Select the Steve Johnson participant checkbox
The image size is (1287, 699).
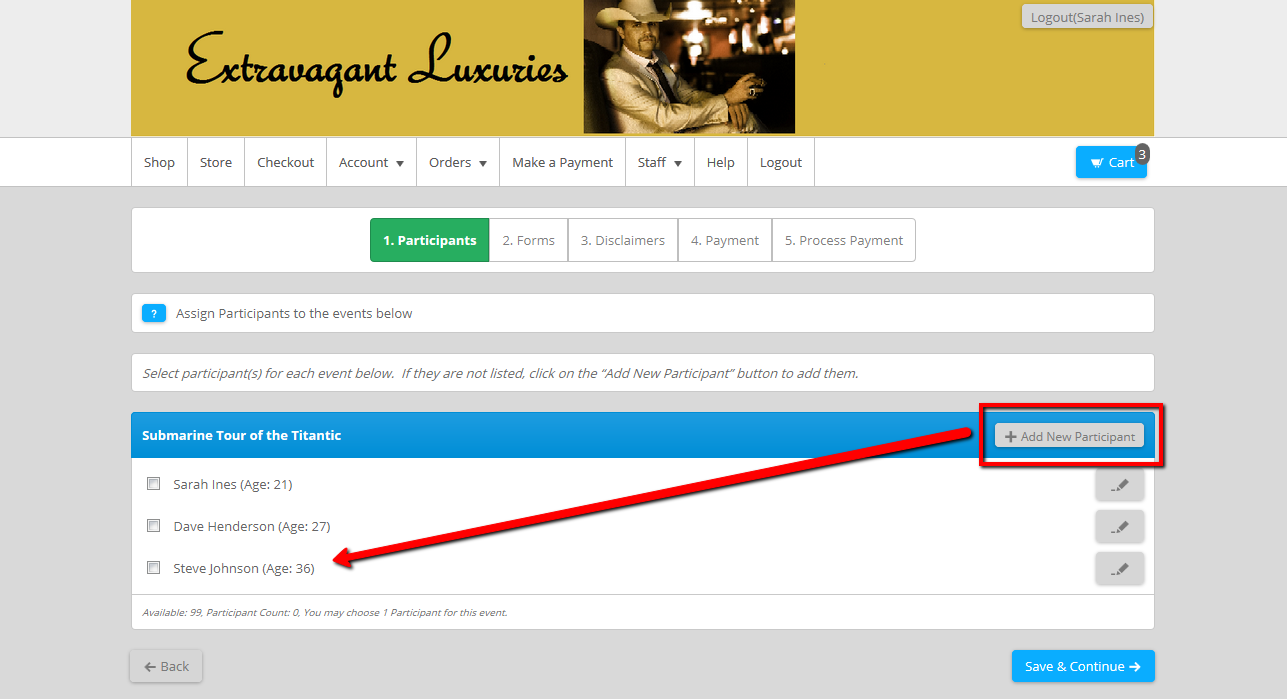154,568
